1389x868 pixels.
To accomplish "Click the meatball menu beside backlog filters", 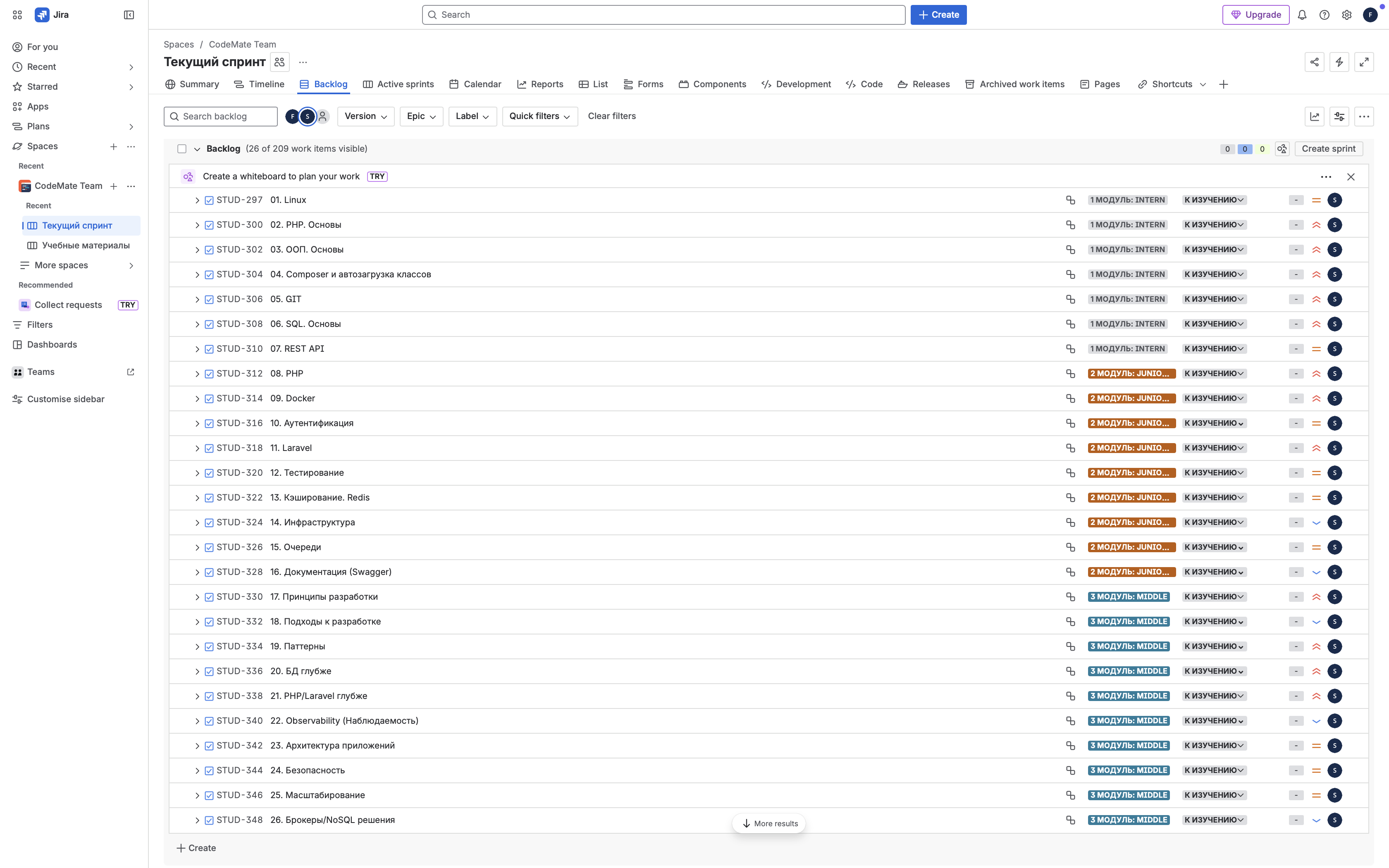I will [x=1365, y=116].
